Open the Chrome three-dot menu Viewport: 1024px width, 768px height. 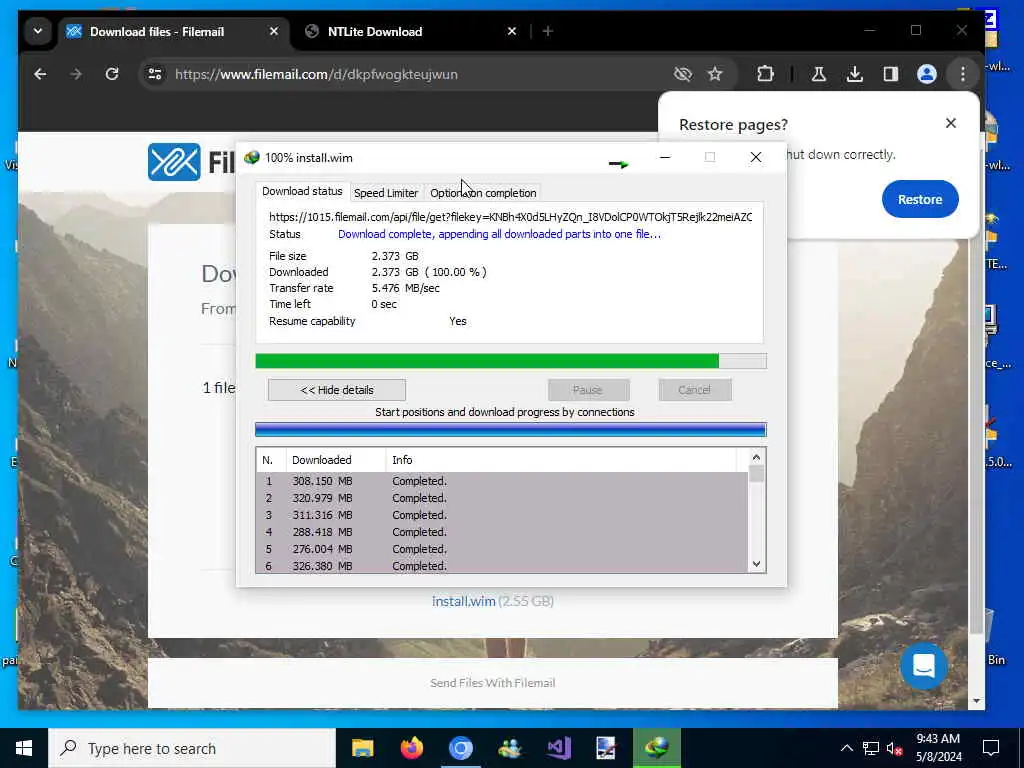click(963, 74)
